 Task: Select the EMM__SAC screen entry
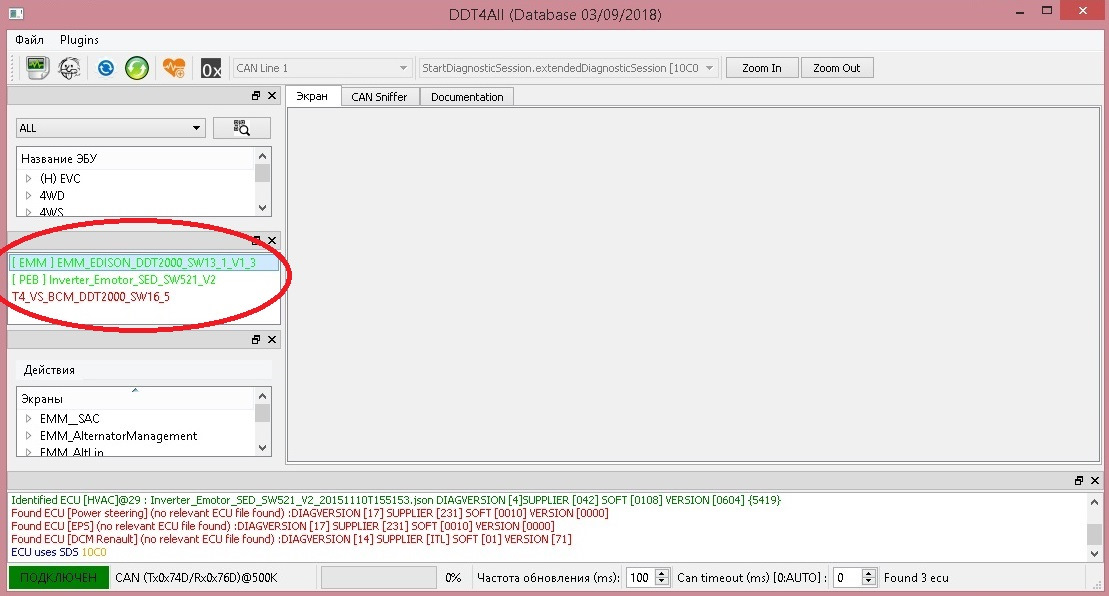(x=69, y=419)
